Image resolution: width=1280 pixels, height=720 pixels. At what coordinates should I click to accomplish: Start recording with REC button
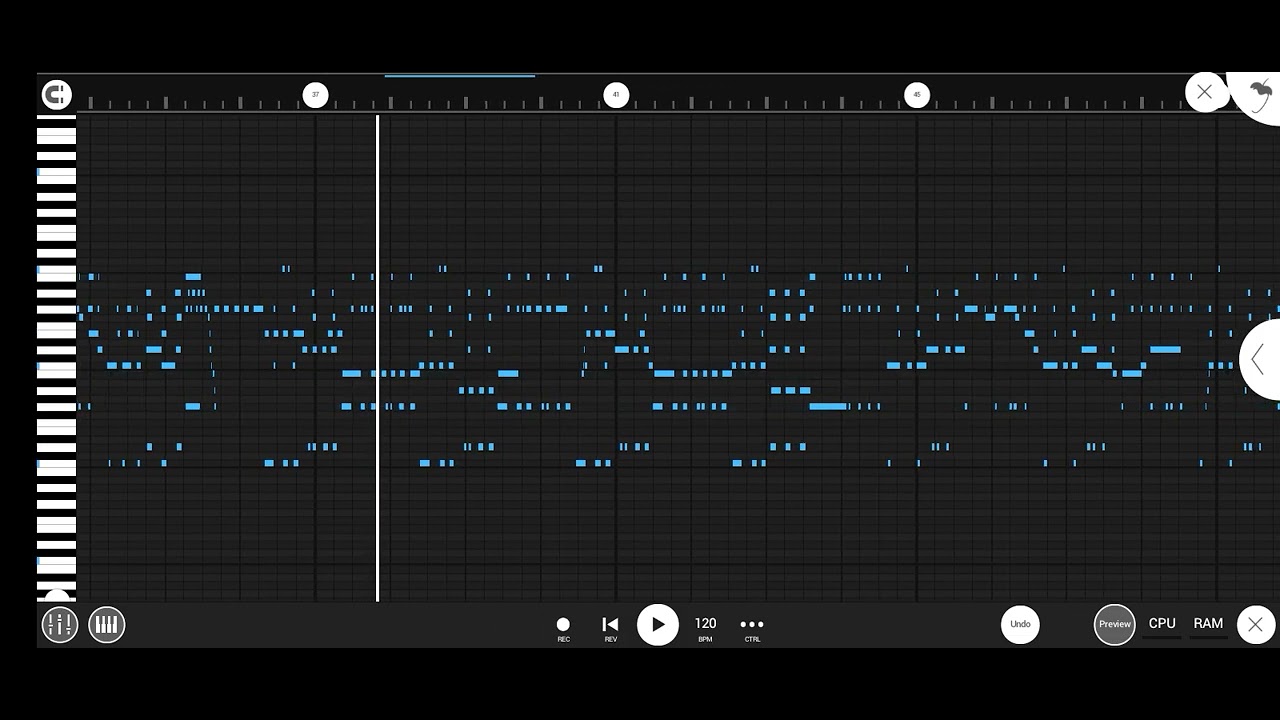[x=563, y=629]
